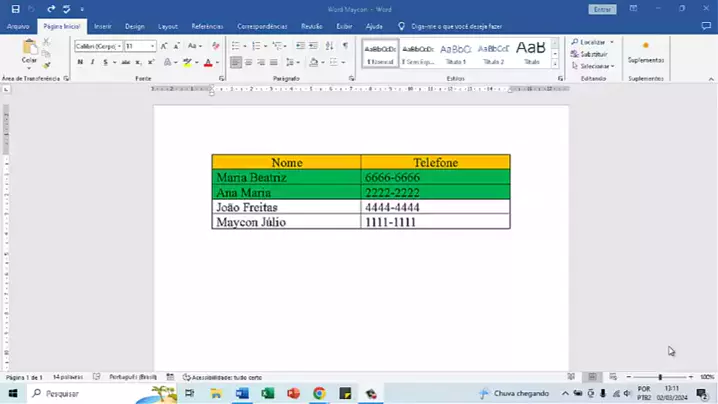The image size is (718, 404).
Task: Click the Maria Beatriz table cell
Action: (285, 177)
